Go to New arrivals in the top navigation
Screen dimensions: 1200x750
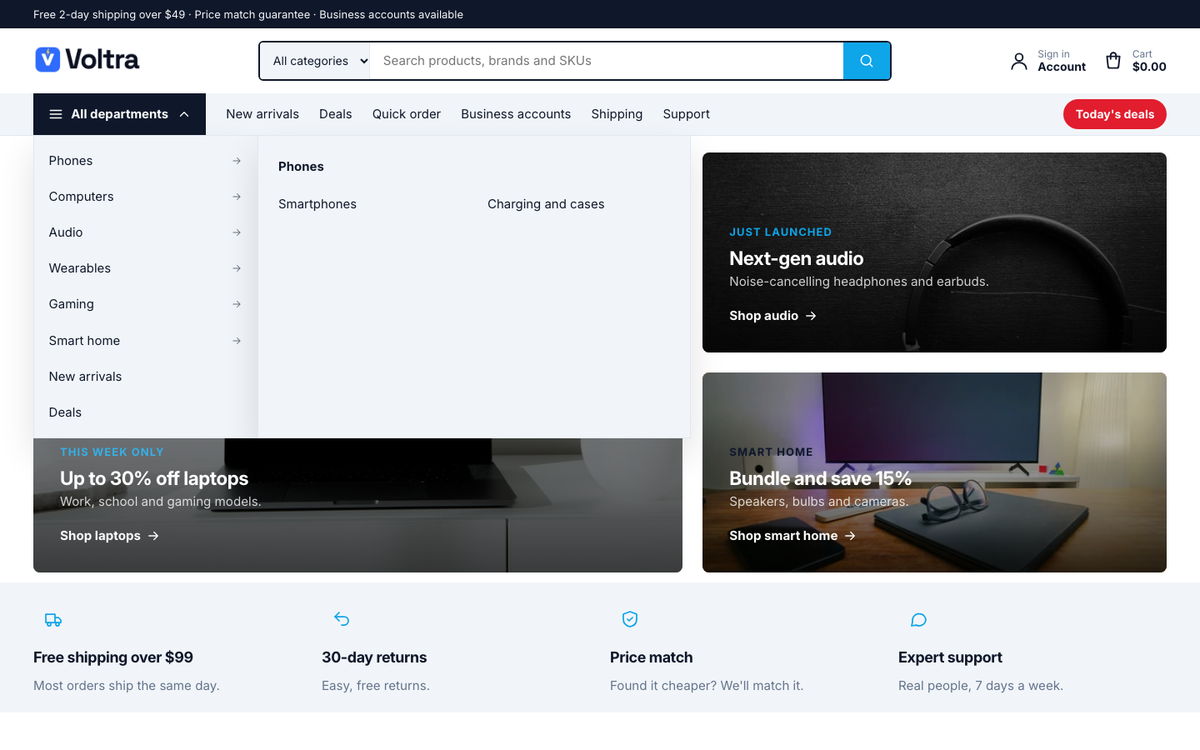click(262, 114)
